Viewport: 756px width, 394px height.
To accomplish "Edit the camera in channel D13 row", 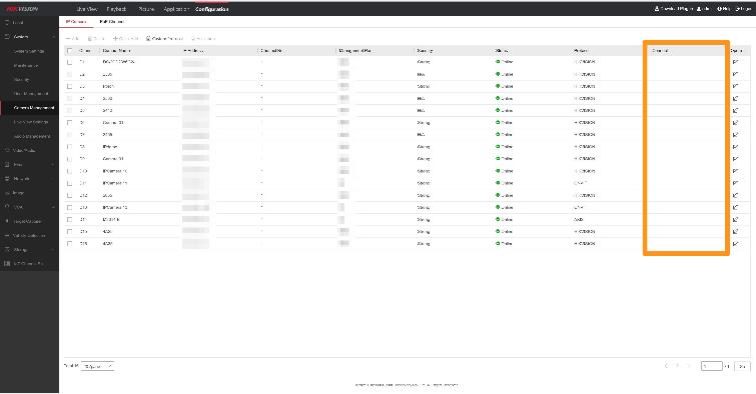I will (735, 207).
